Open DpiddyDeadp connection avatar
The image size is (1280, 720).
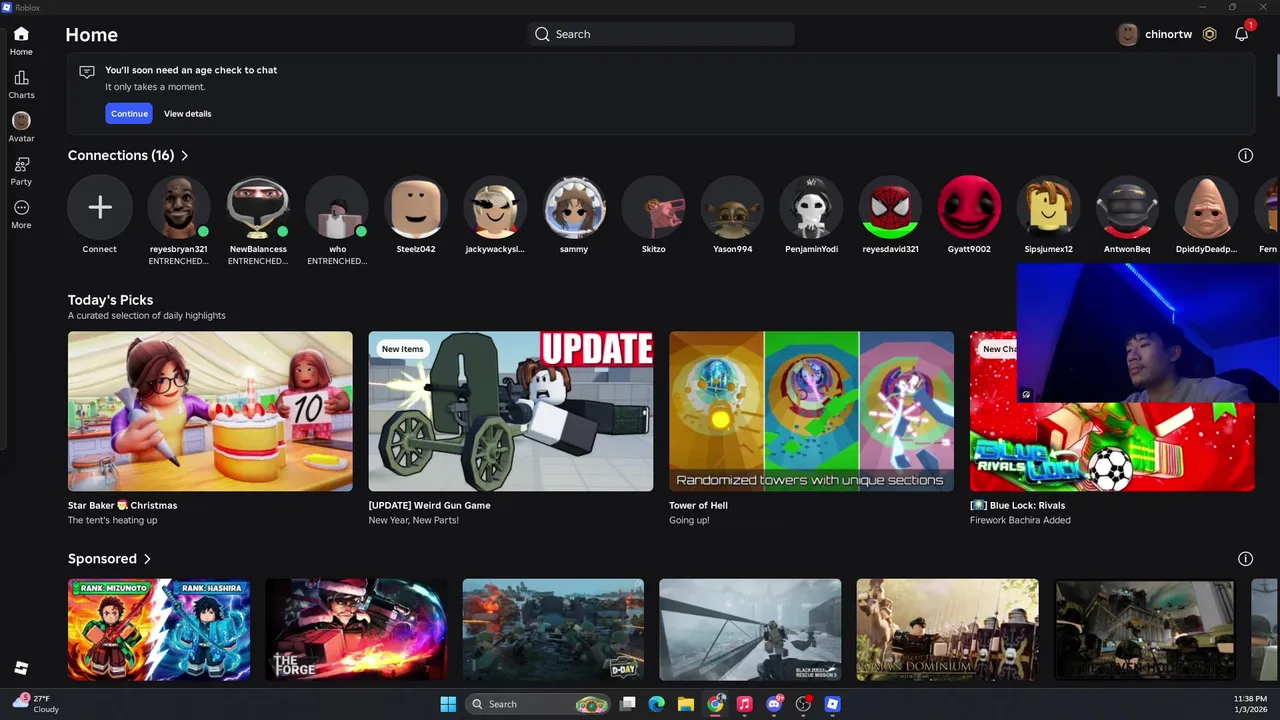[1206, 208]
